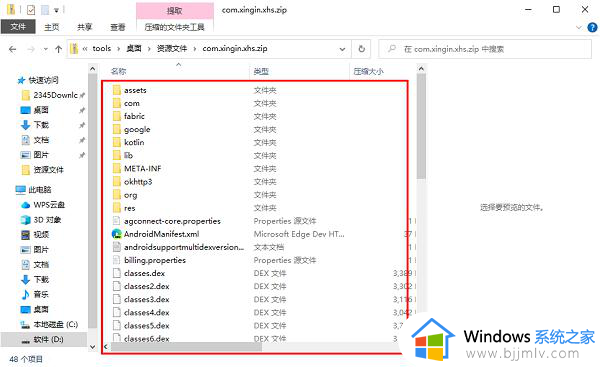Image resolution: width=600 pixels, height=367 pixels.
Task: Select classes5.dex file name
Action: point(147,326)
